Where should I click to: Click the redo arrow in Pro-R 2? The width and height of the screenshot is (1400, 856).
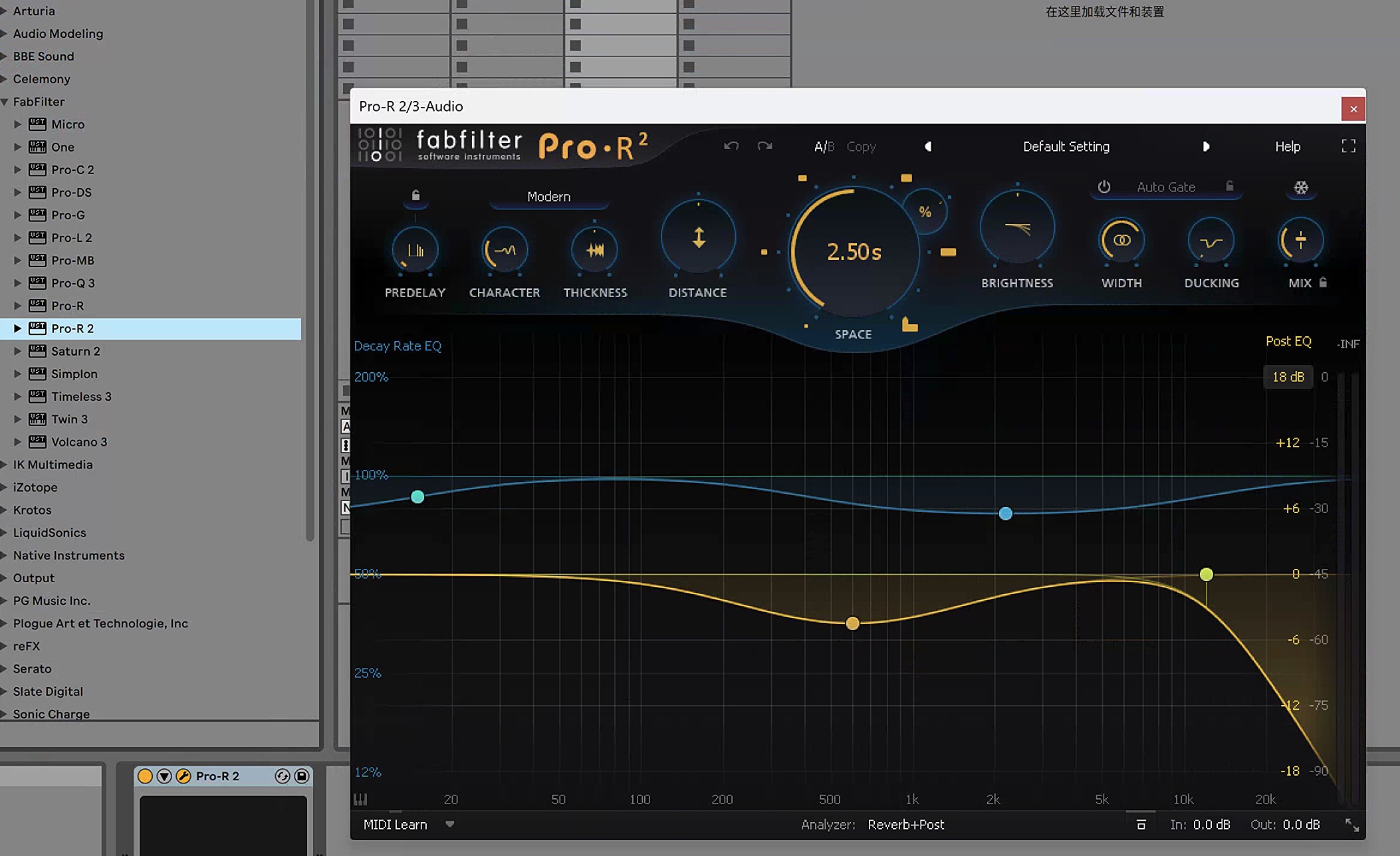pyautogui.click(x=764, y=146)
